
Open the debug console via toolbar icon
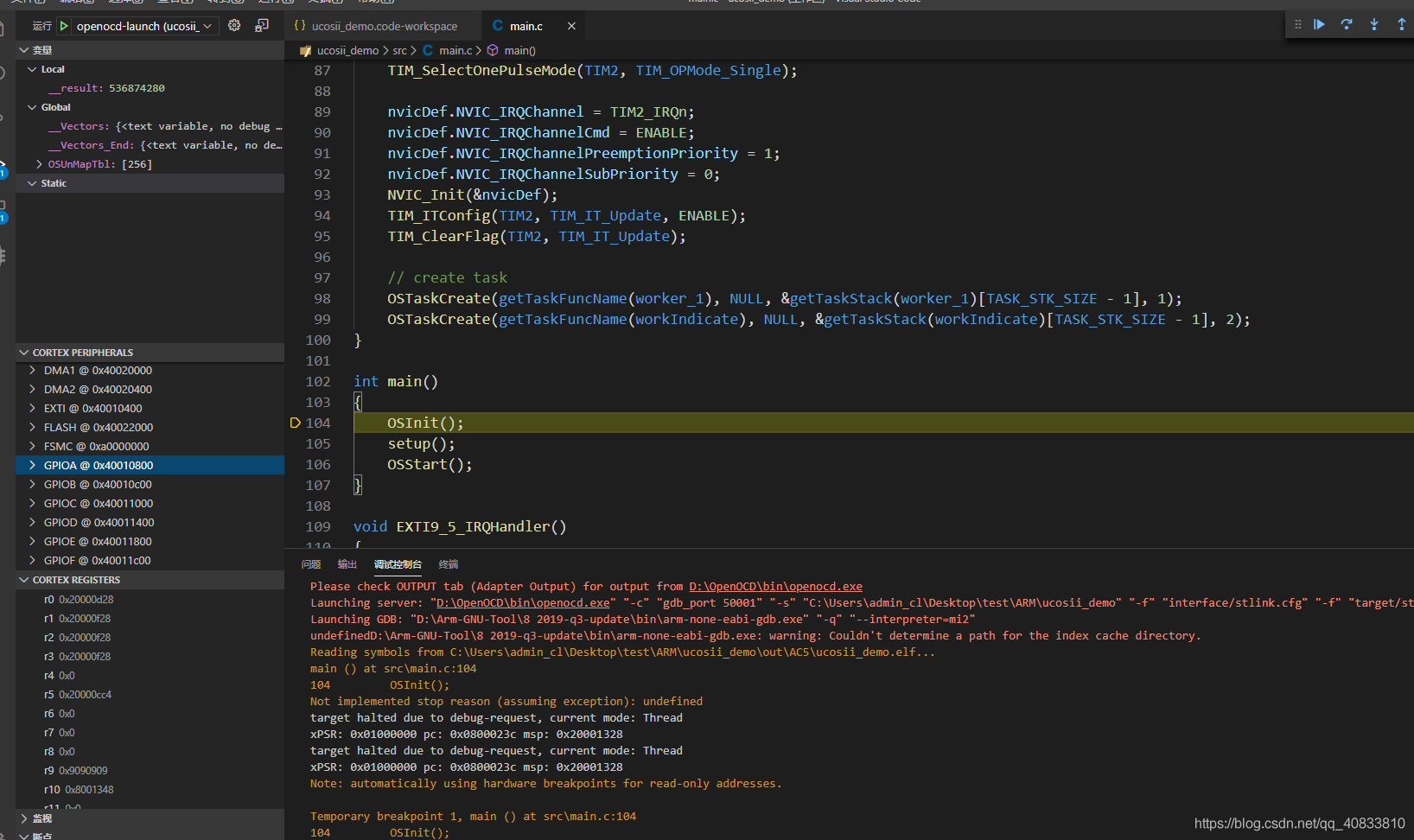pos(262,26)
